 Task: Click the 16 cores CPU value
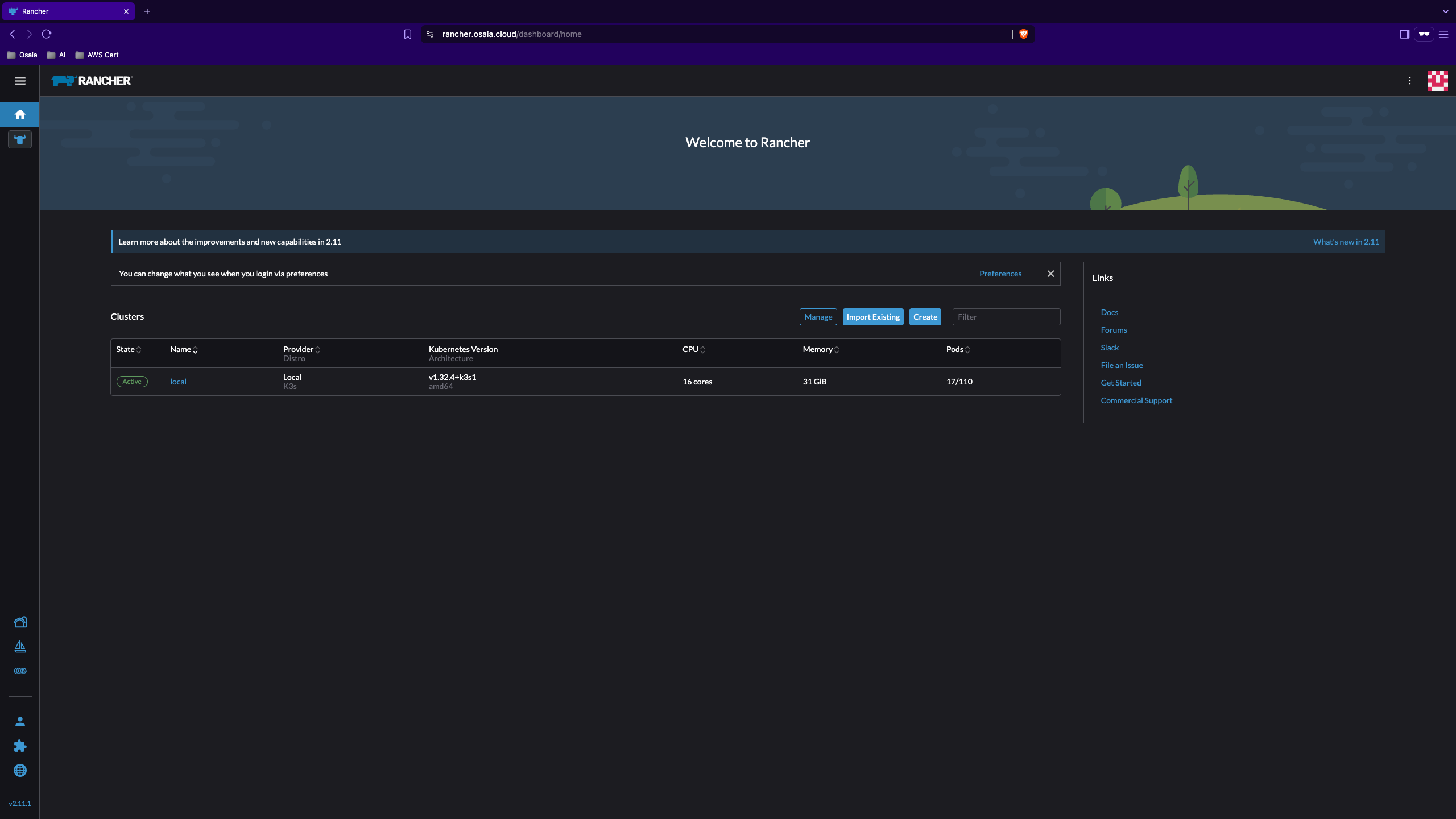pyautogui.click(x=697, y=382)
